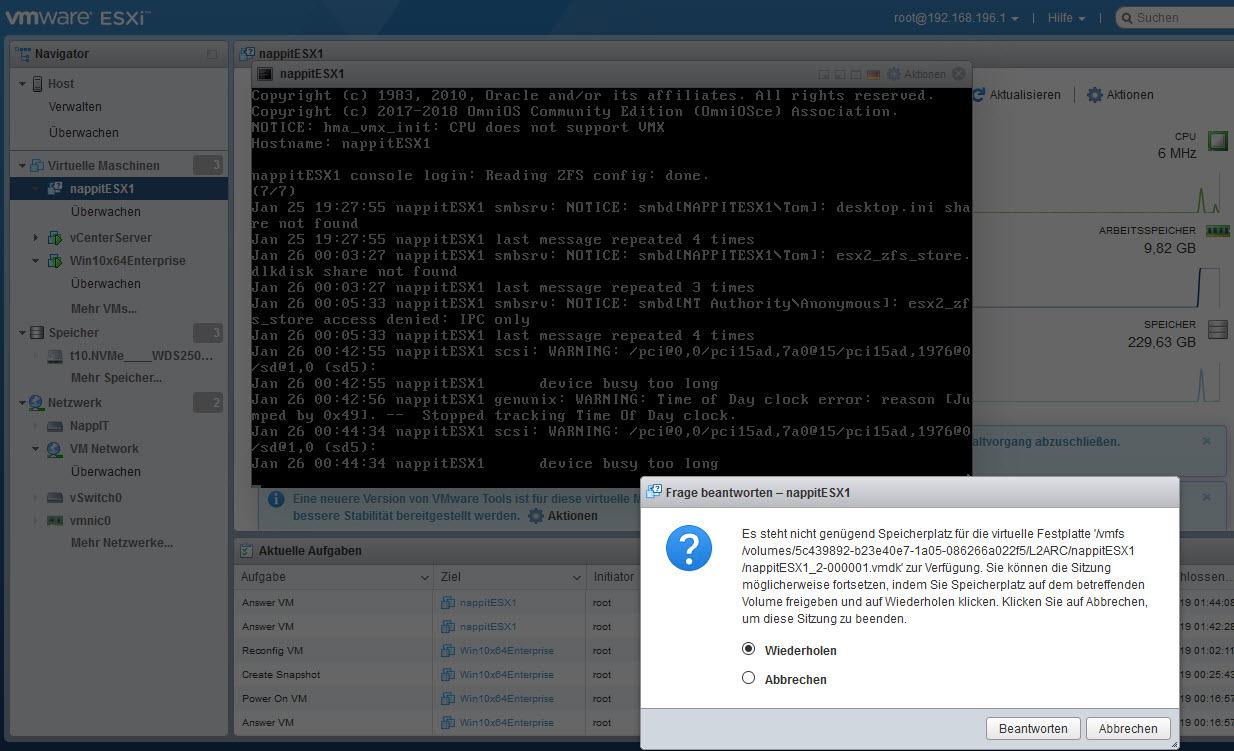Open Überwachen under Win10x64Enterprise
The width and height of the screenshot is (1234, 751).
106,284
